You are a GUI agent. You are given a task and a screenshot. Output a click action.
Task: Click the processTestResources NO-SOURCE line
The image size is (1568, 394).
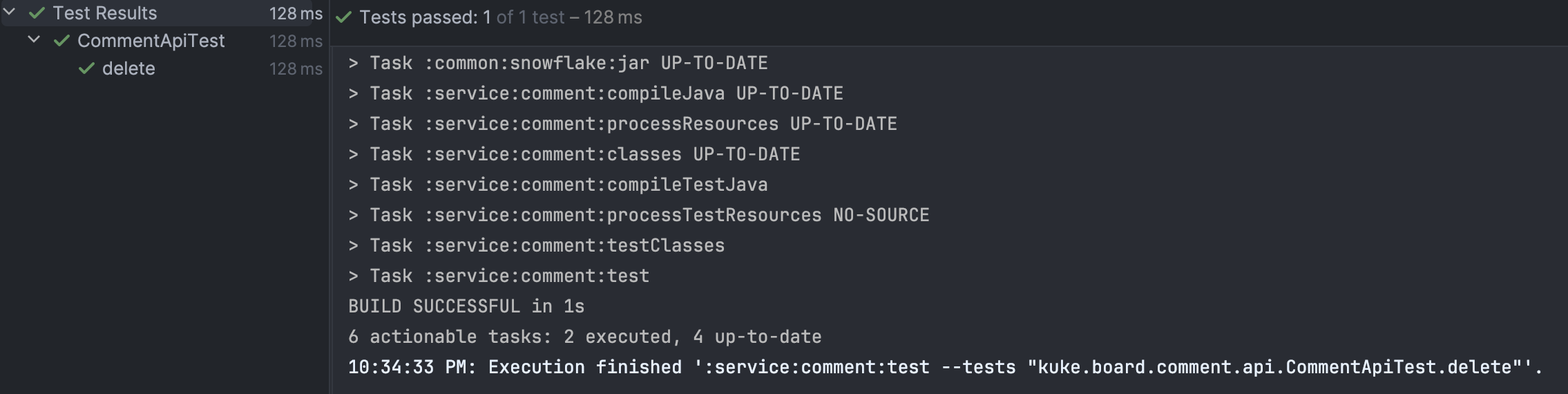(x=639, y=215)
